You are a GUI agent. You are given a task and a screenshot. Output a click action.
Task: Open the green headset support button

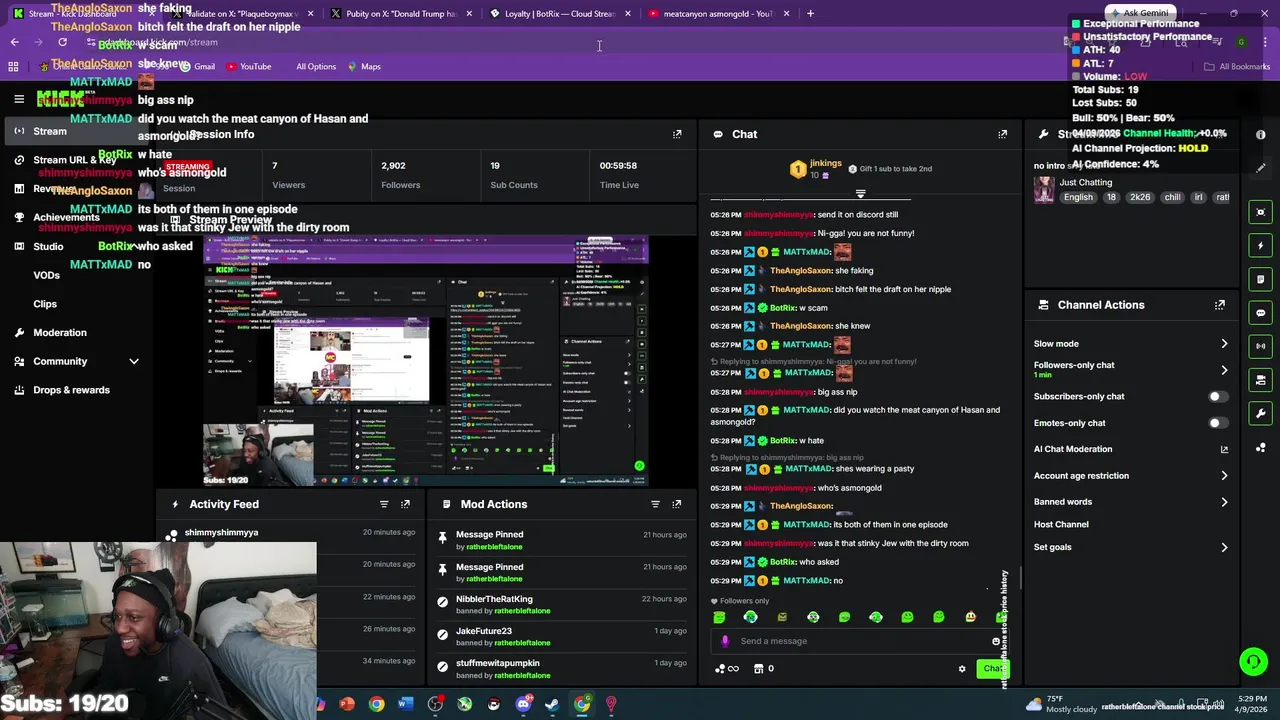[x=1253, y=662]
